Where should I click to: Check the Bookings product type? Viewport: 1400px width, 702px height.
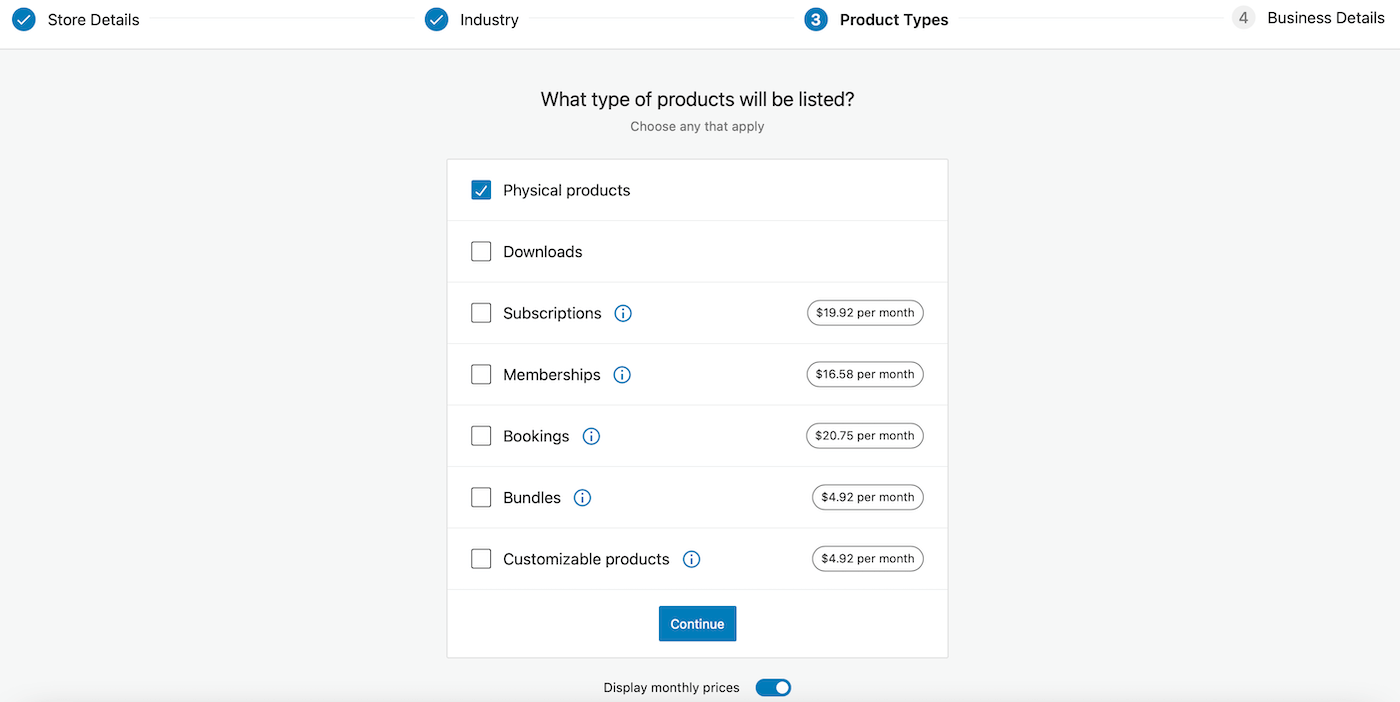[481, 436]
